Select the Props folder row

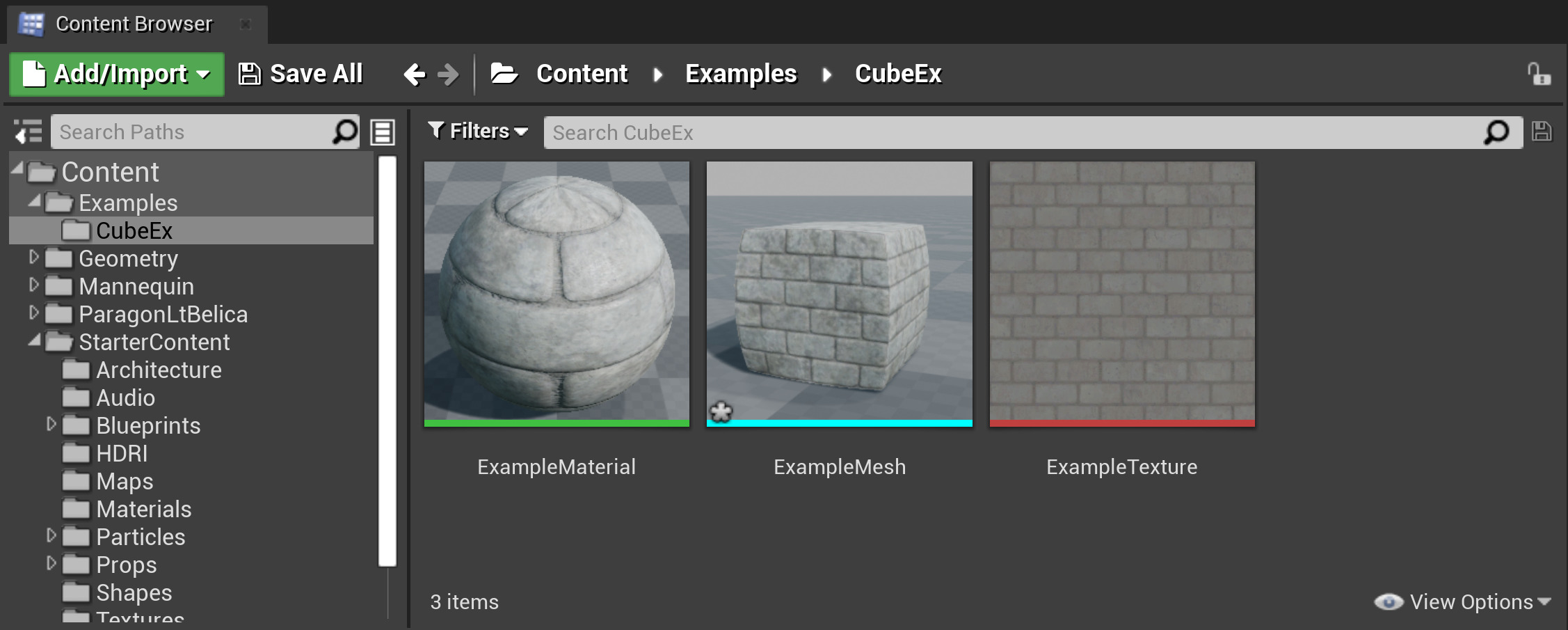coord(191,565)
